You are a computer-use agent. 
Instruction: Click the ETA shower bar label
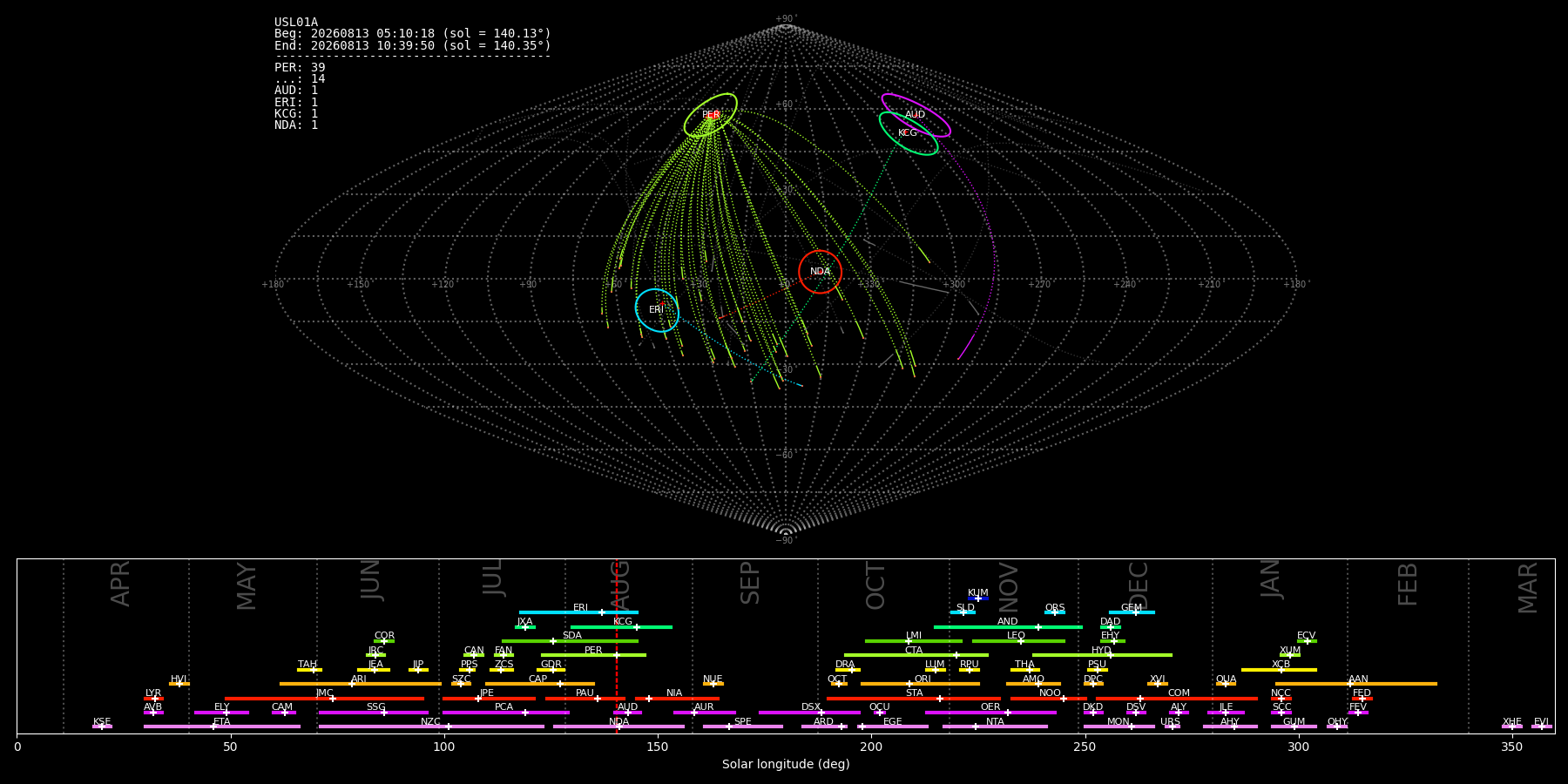coord(222,722)
